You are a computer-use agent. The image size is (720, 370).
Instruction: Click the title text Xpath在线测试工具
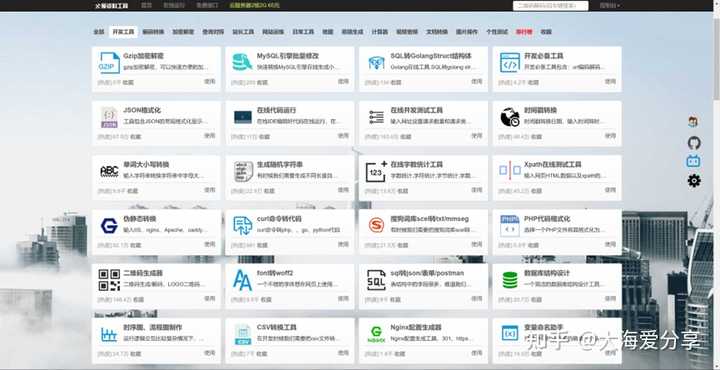click(x=553, y=164)
